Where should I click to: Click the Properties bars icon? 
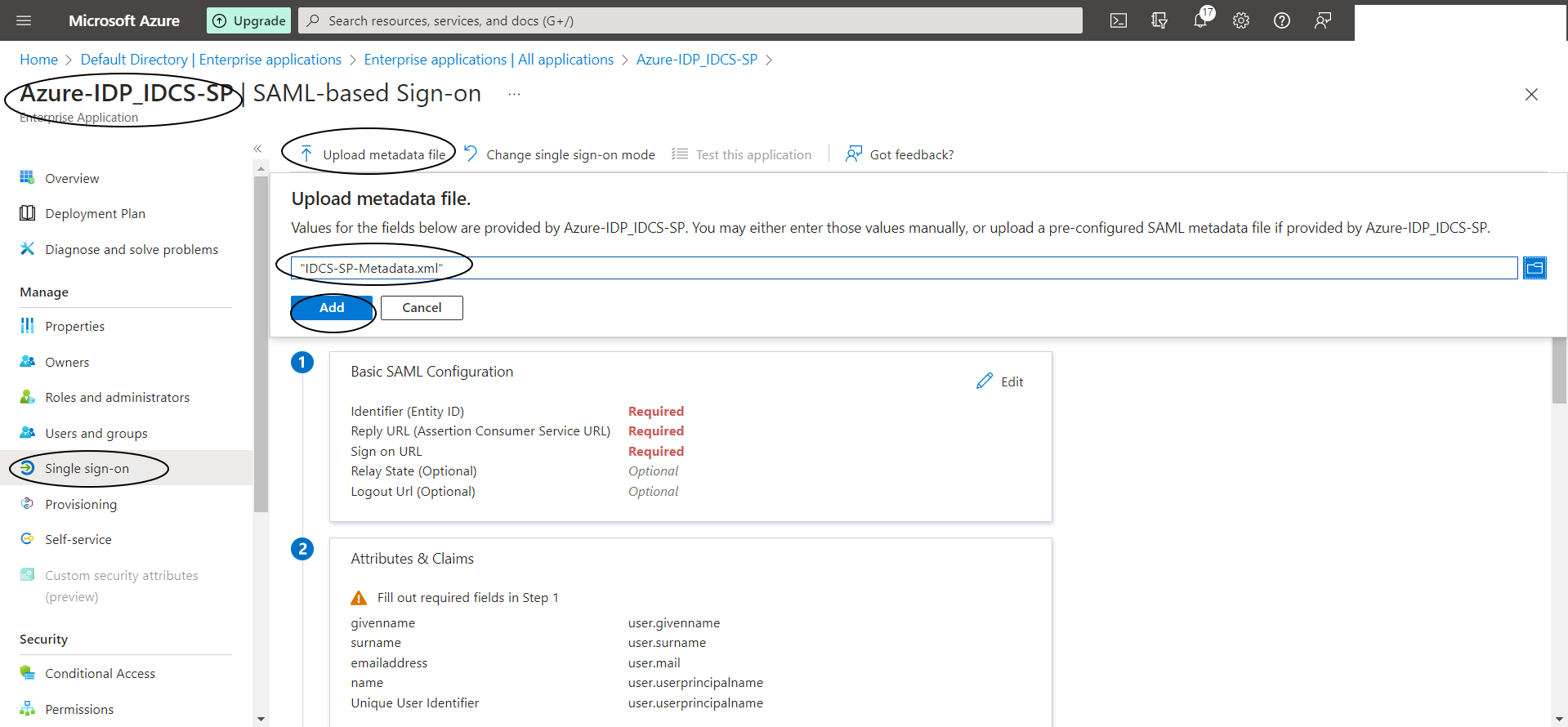(x=27, y=326)
